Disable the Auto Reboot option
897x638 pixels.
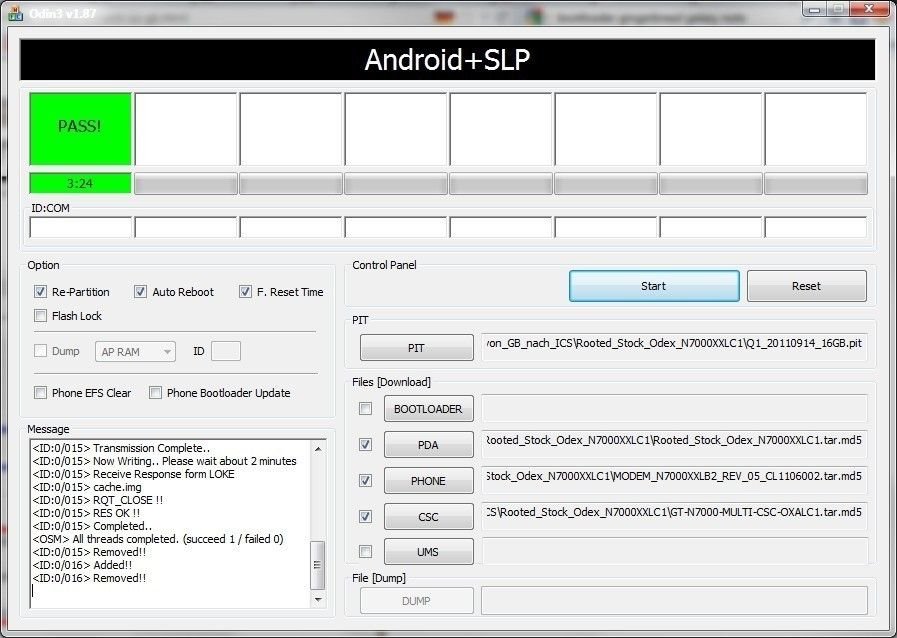[140, 292]
